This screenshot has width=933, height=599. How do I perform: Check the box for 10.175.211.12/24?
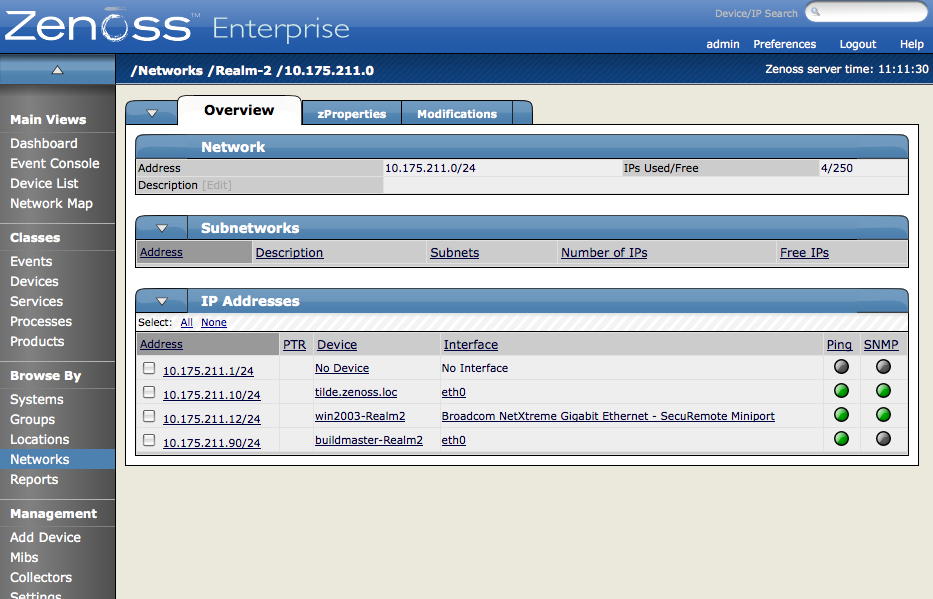[149, 416]
